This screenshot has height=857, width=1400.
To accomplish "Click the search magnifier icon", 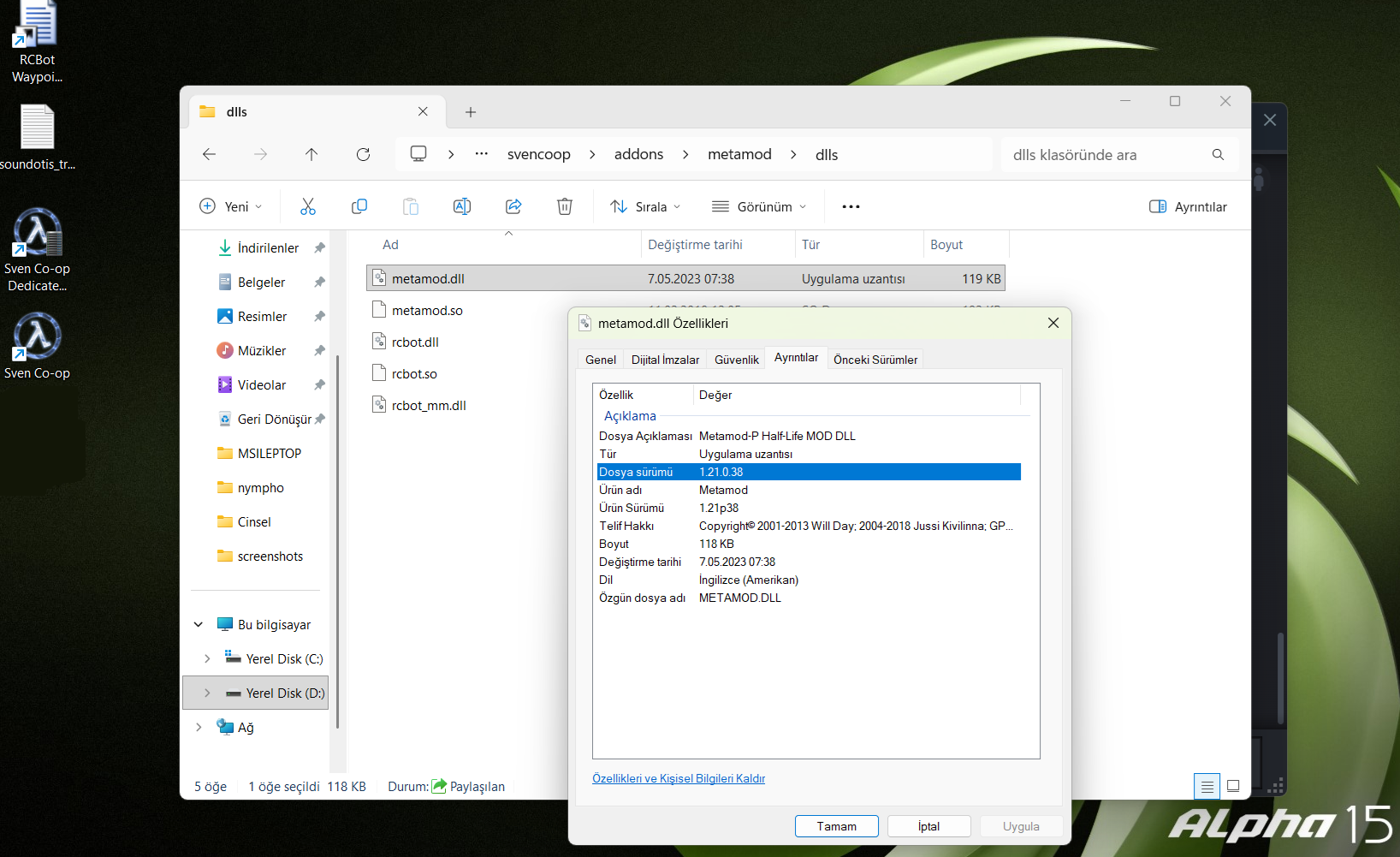I will point(1218,154).
